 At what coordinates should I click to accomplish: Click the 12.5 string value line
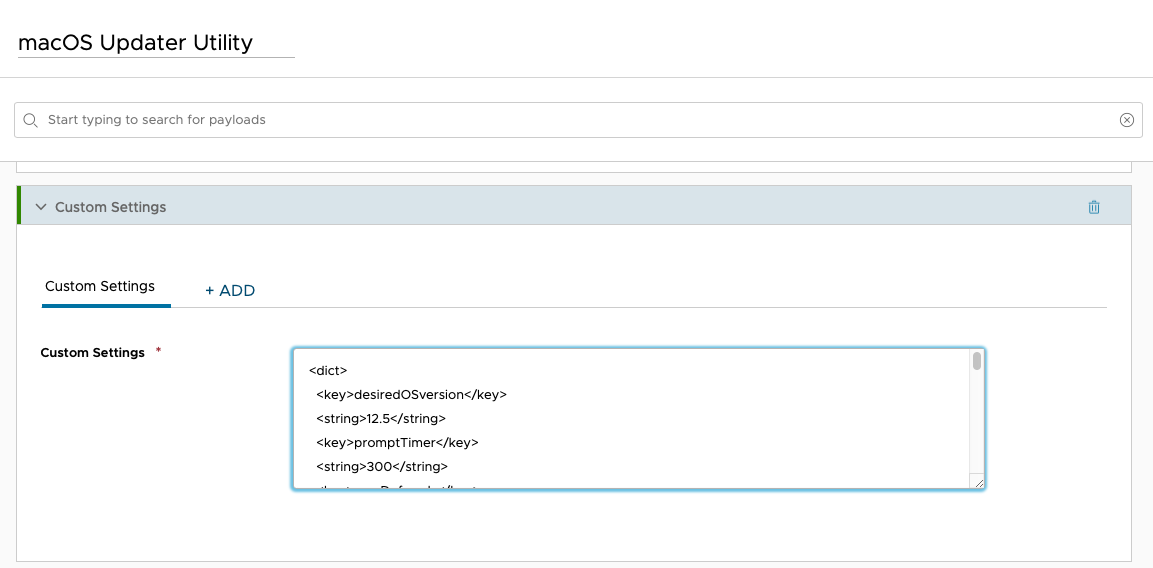coord(381,419)
